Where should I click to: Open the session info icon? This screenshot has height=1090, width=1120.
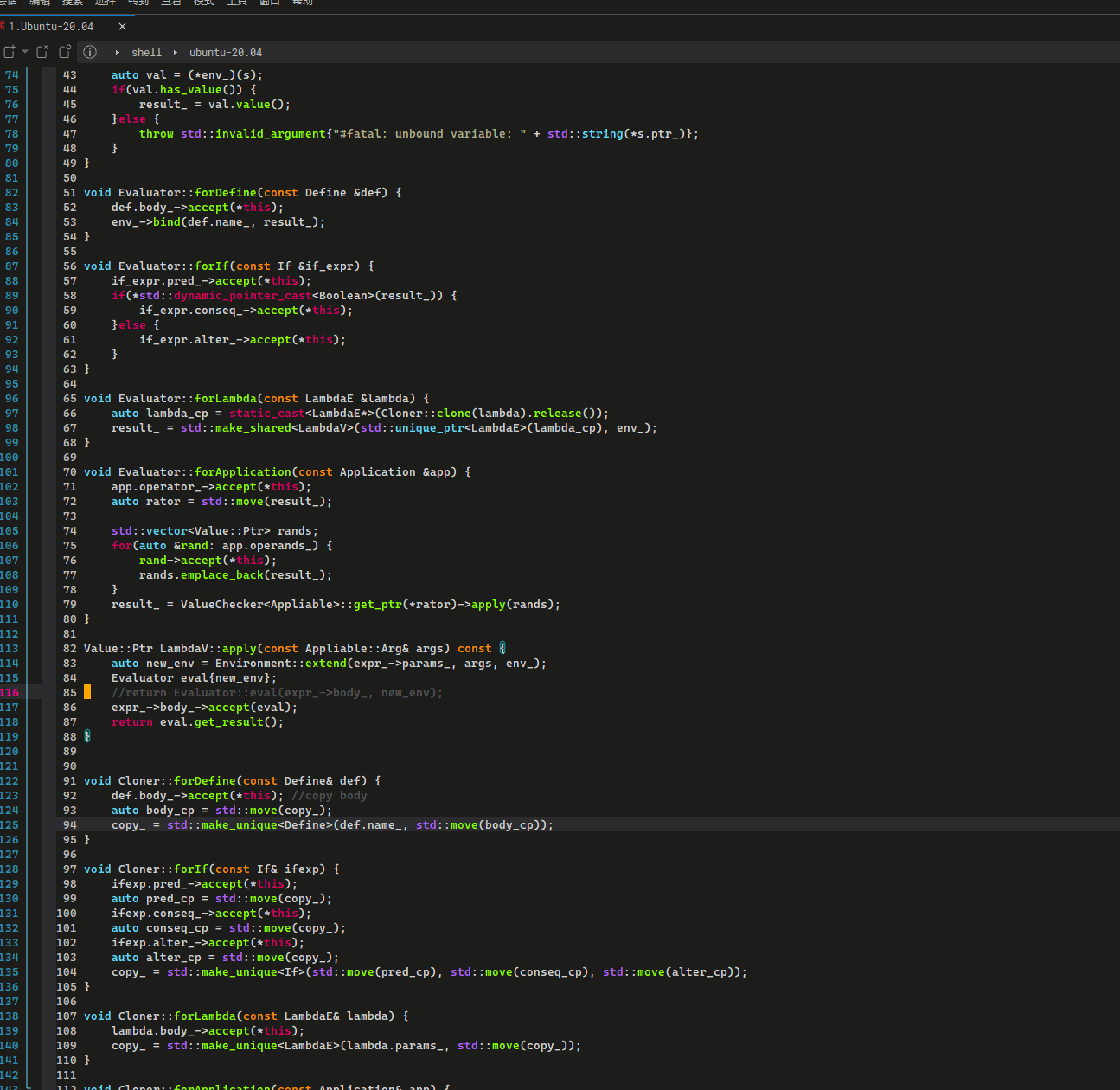90,52
